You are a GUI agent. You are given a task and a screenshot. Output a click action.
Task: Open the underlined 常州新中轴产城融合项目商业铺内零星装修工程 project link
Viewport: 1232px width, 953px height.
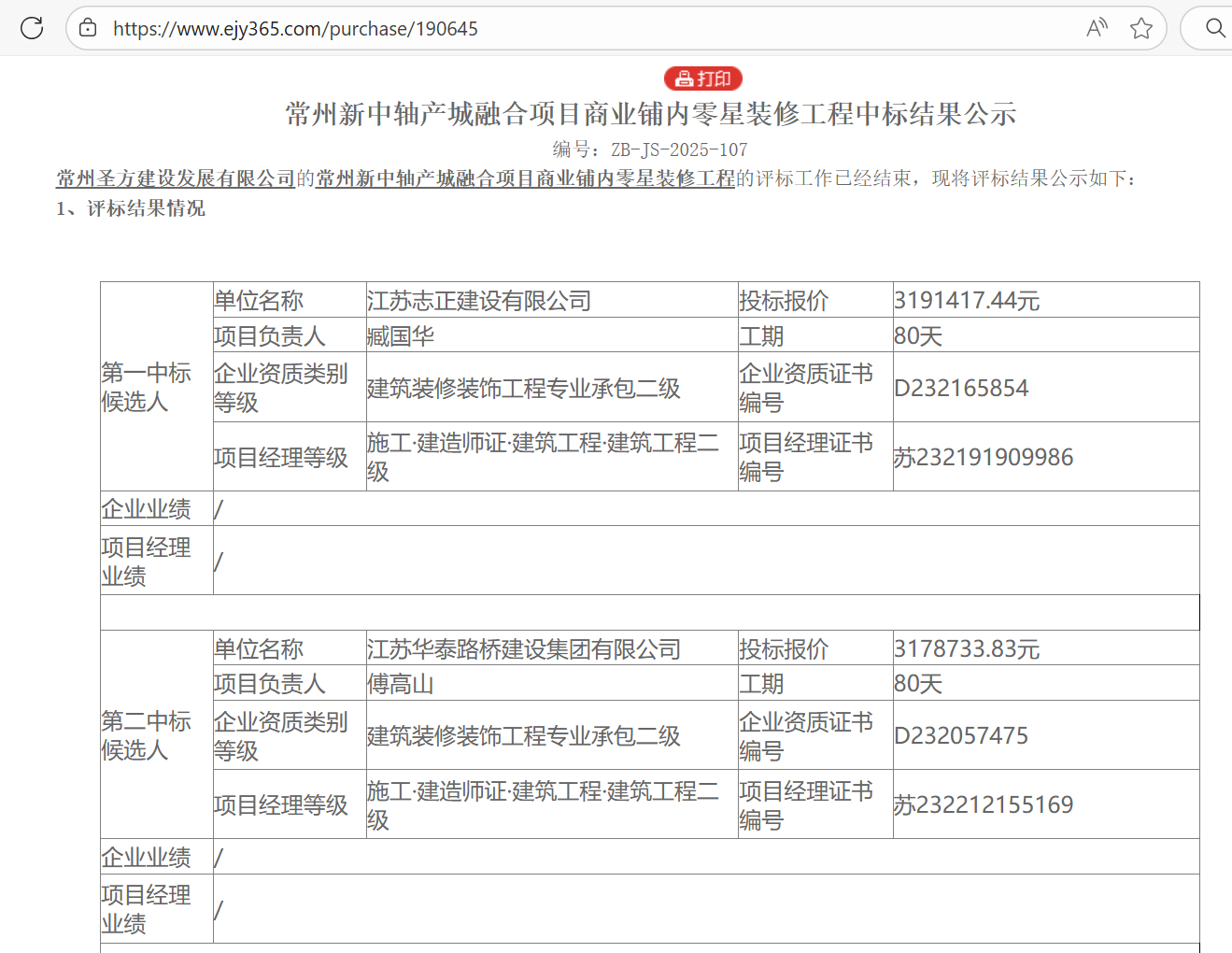(525, 178)
